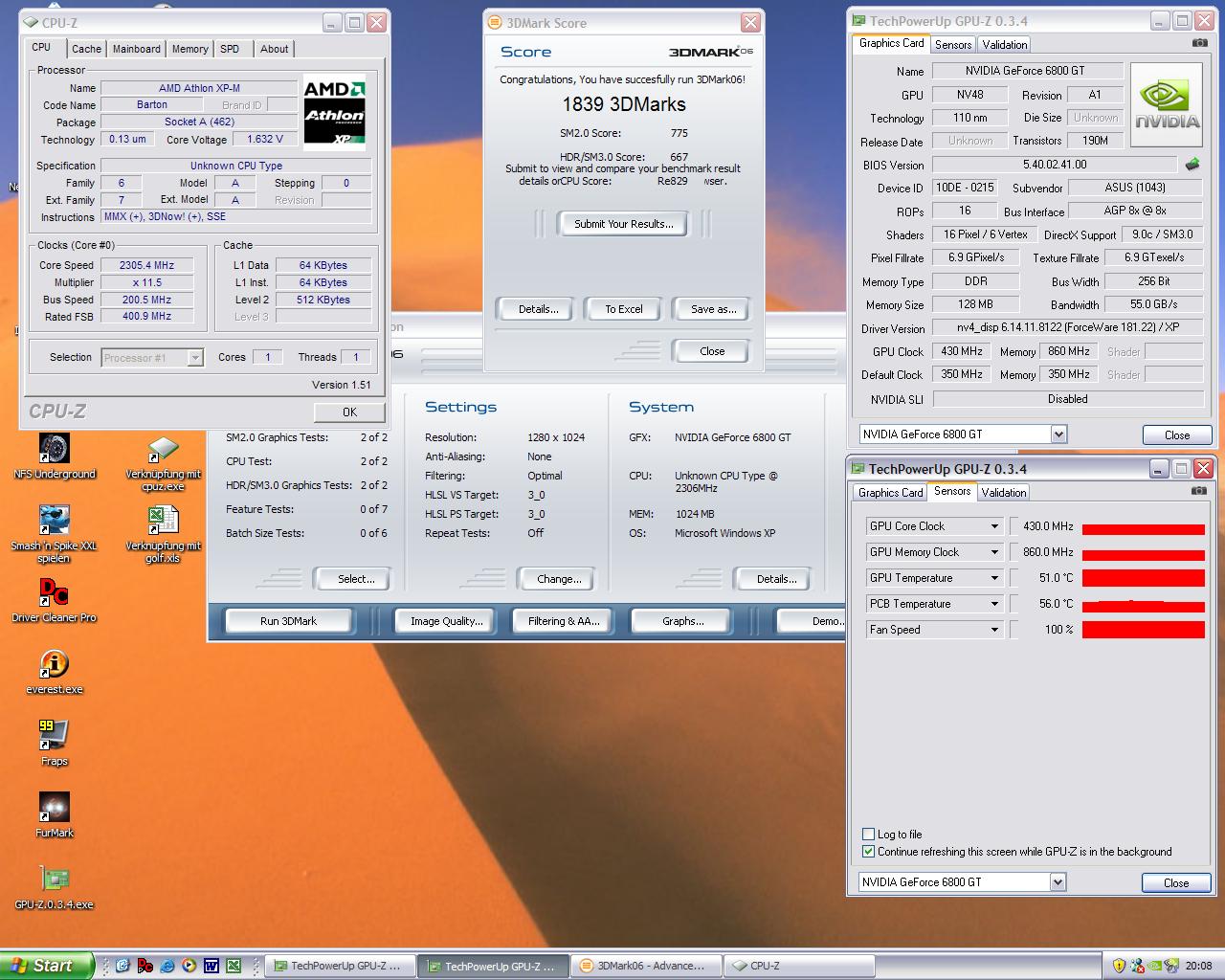1225x980 pixels.
Task: Switch to the Mainboard tab in CPU-Z
Action: [x=137, y=49]
